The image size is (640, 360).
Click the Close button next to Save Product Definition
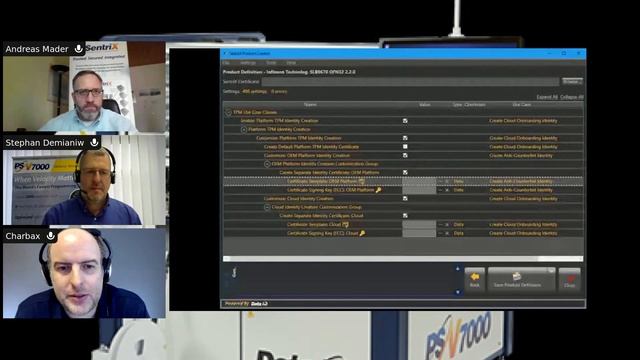click(x=569, y=280)
